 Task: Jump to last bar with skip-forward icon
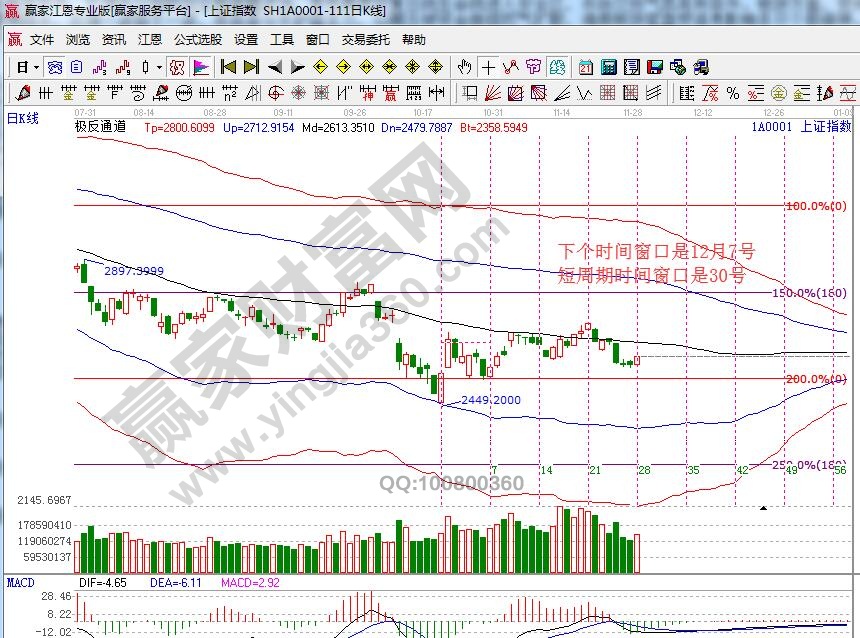click(251, 67)
